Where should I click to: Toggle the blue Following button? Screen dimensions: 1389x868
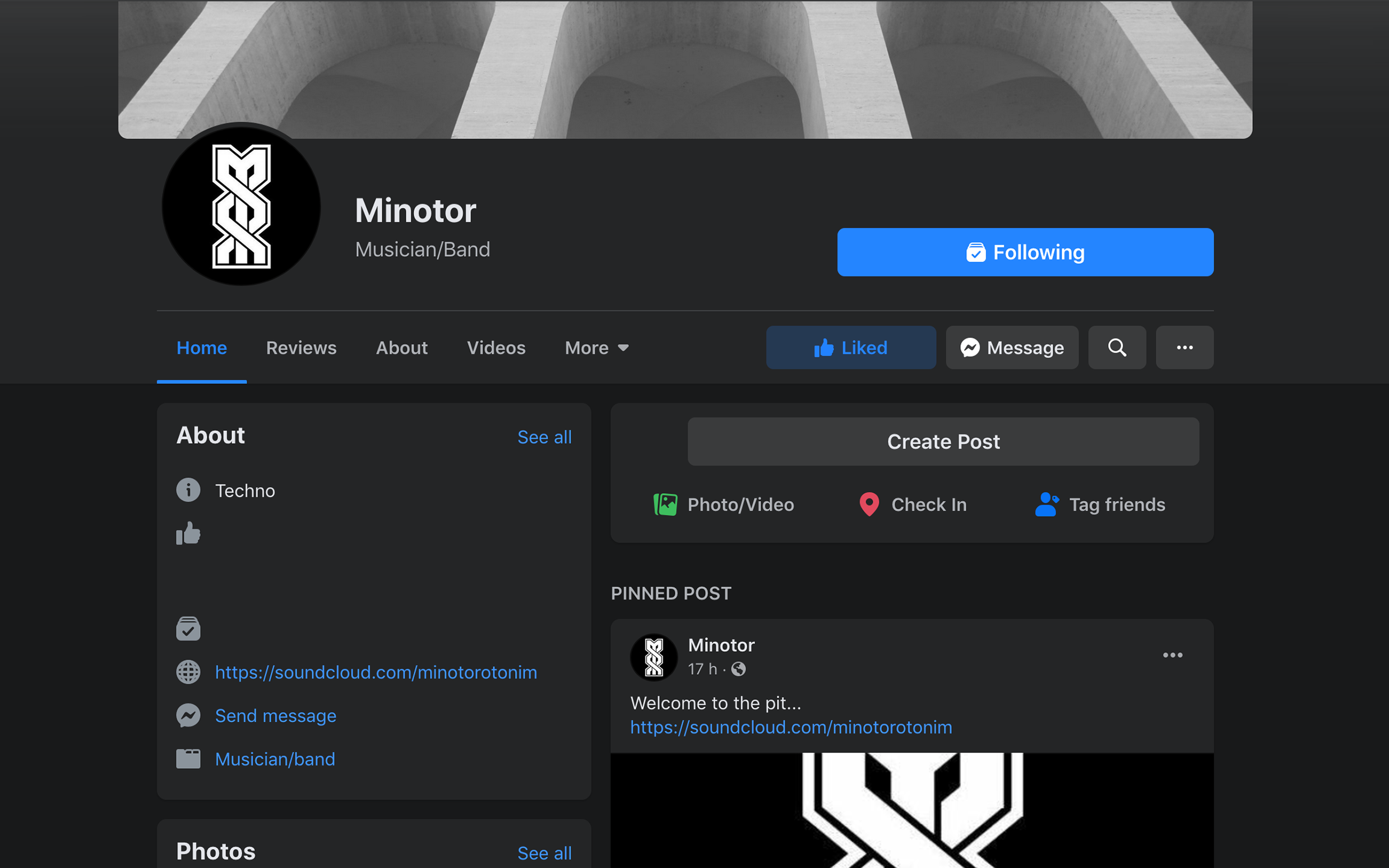point(1025,252)
